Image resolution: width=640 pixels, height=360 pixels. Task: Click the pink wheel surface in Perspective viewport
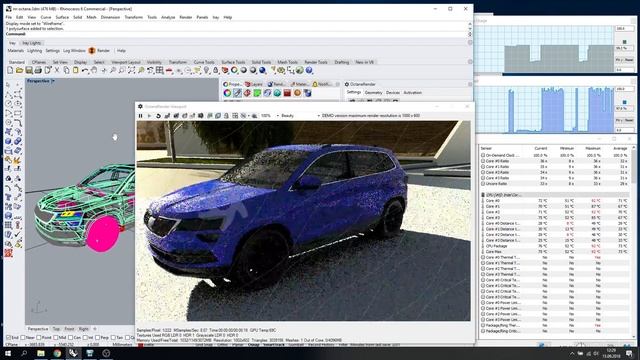coord(102,234)
